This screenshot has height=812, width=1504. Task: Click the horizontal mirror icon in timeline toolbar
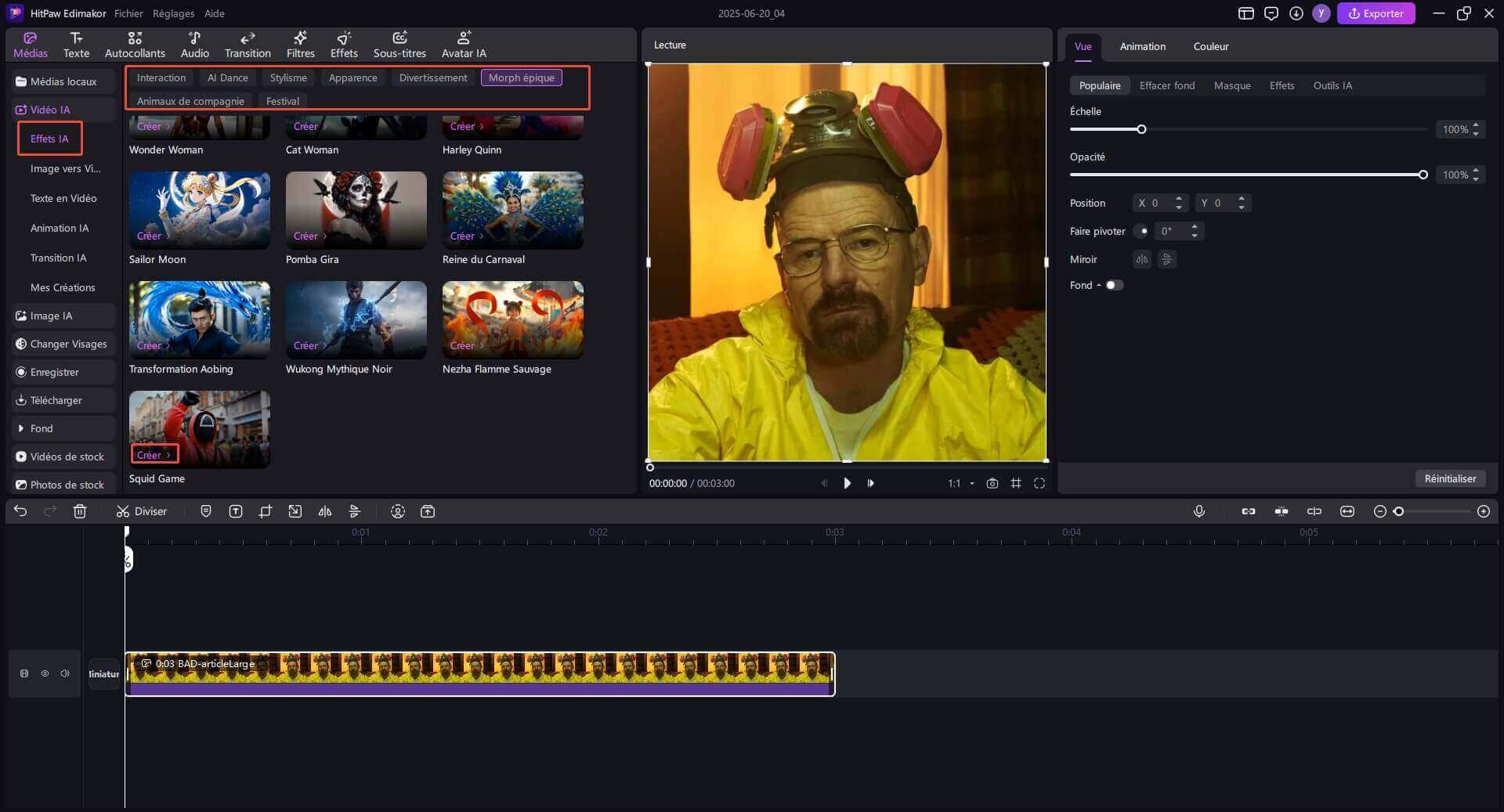324,511
